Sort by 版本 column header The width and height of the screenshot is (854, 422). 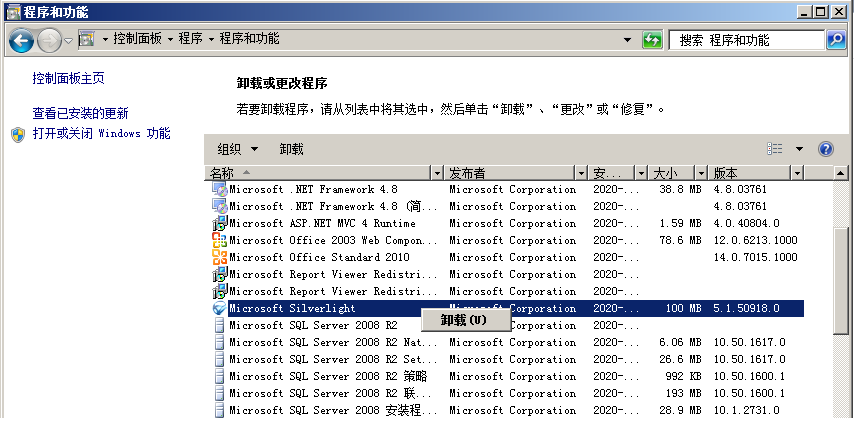point(749,173)
